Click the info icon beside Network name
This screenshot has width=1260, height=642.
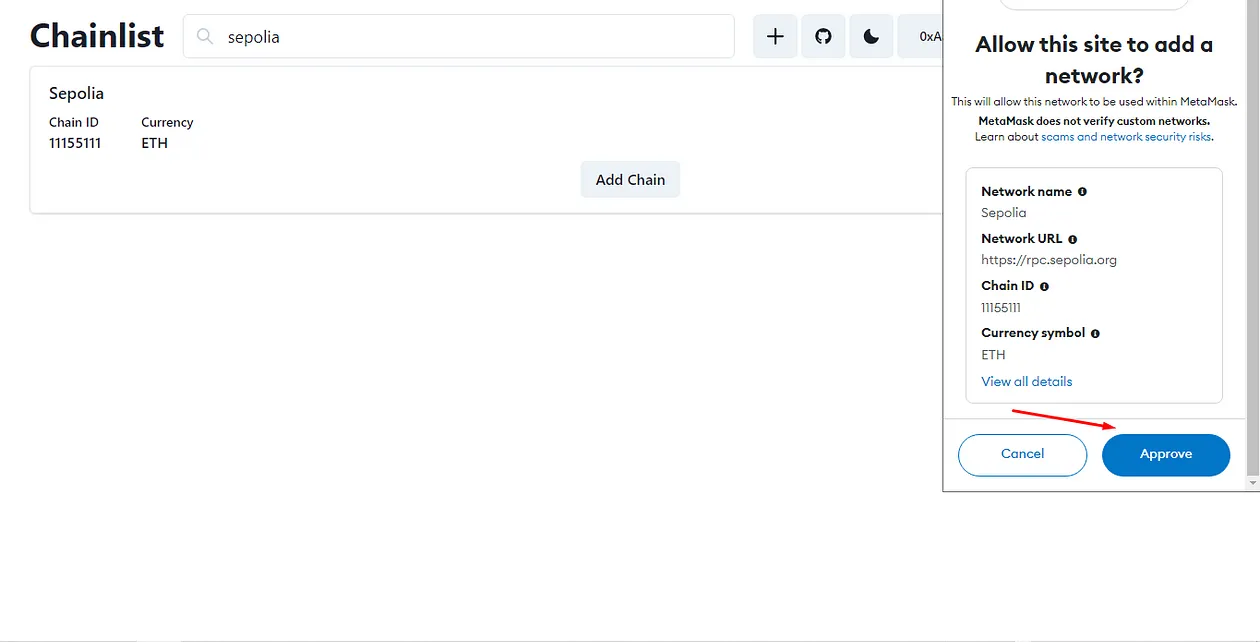click(x=1082, y=191)
